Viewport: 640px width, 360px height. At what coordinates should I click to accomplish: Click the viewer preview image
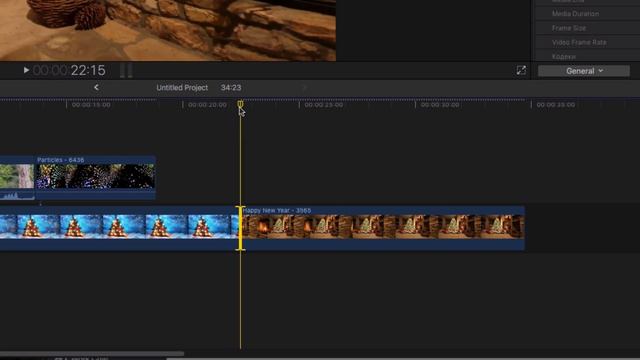click(x=168, y=30)
